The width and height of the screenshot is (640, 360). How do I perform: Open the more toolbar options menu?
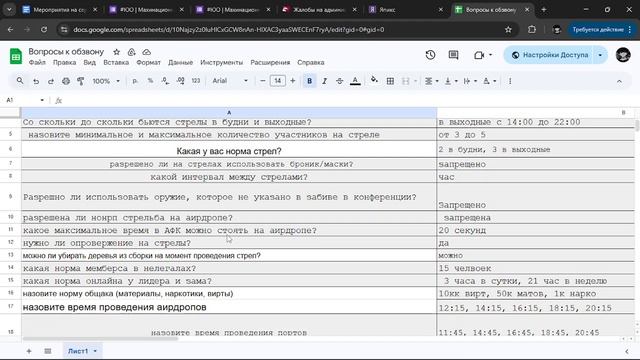pos(510,81)
